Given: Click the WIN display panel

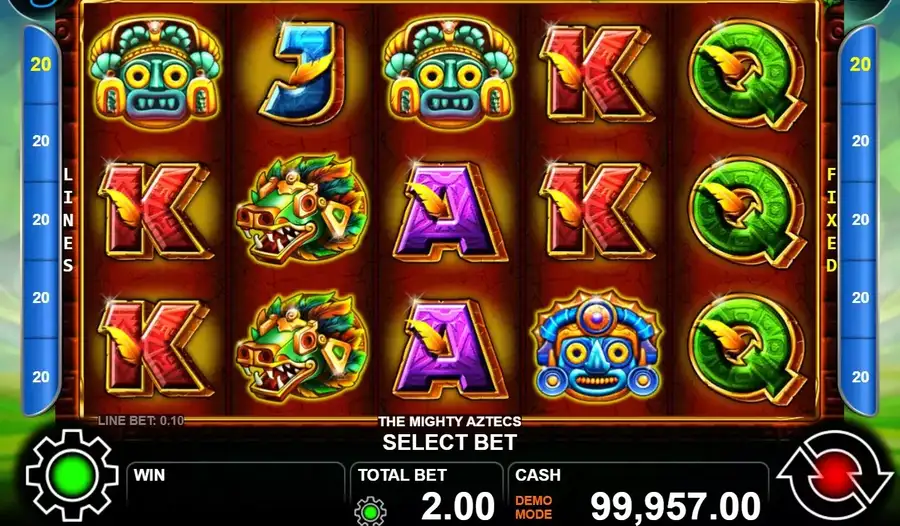Looking at the screenshot, I should click(x=235, y=494).
